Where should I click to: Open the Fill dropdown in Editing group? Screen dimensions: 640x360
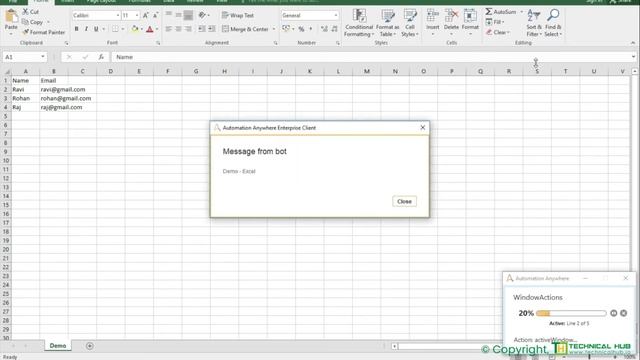495,22
